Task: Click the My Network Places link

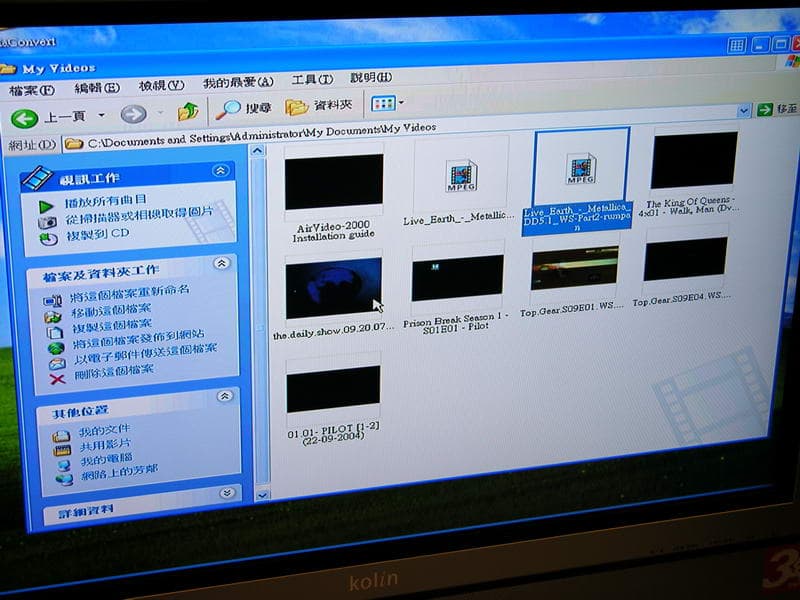Action: (119, 473)
